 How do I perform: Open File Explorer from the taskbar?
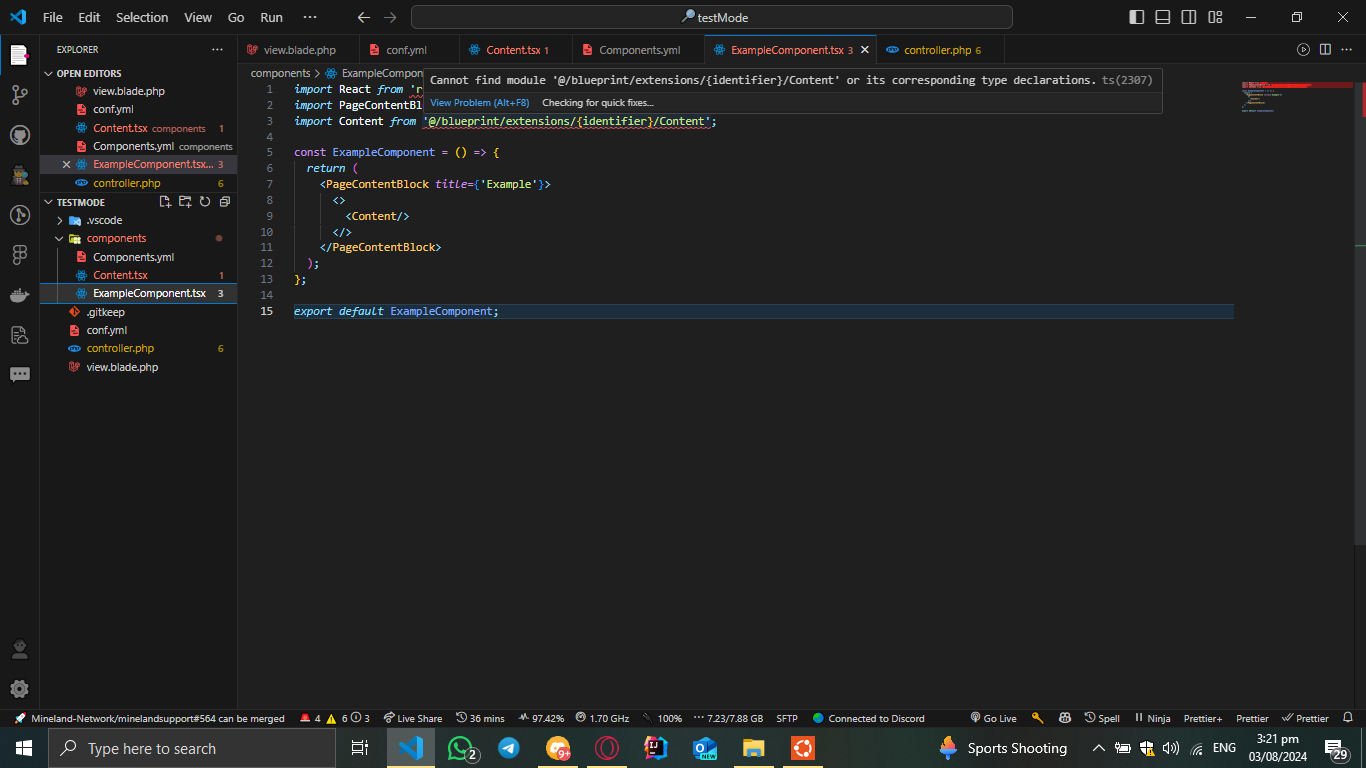click(753, 748)
